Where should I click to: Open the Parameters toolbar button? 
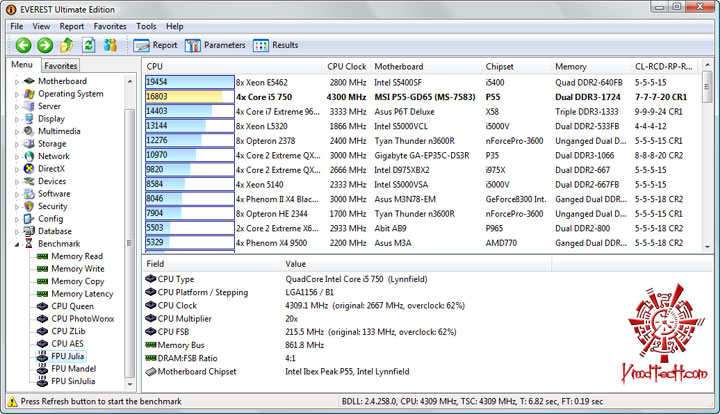[x=215, y=45]
